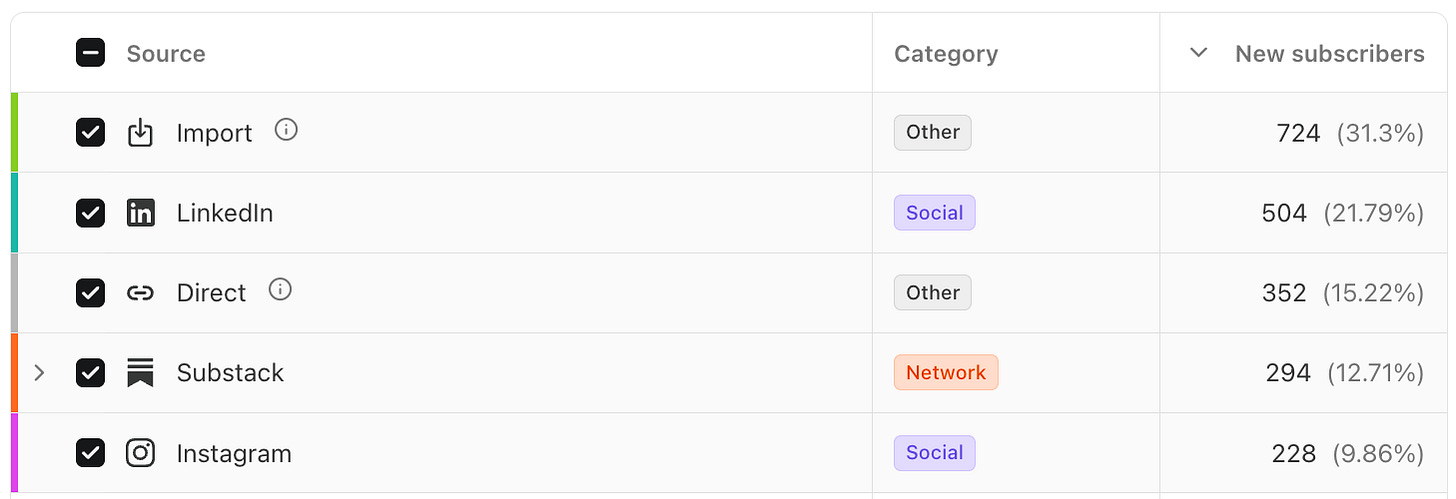Click the Instagram logo icon

[141, 453]
